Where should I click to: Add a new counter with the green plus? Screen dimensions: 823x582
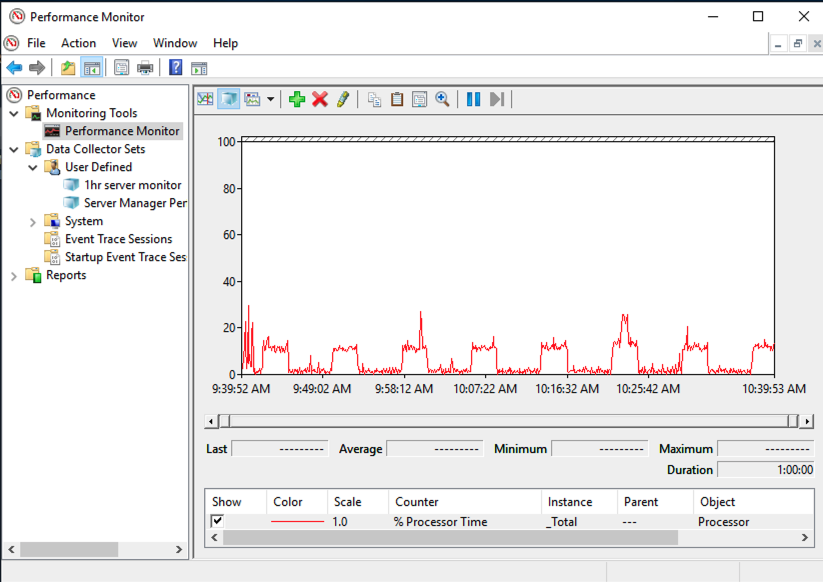(x=296, y=99)
